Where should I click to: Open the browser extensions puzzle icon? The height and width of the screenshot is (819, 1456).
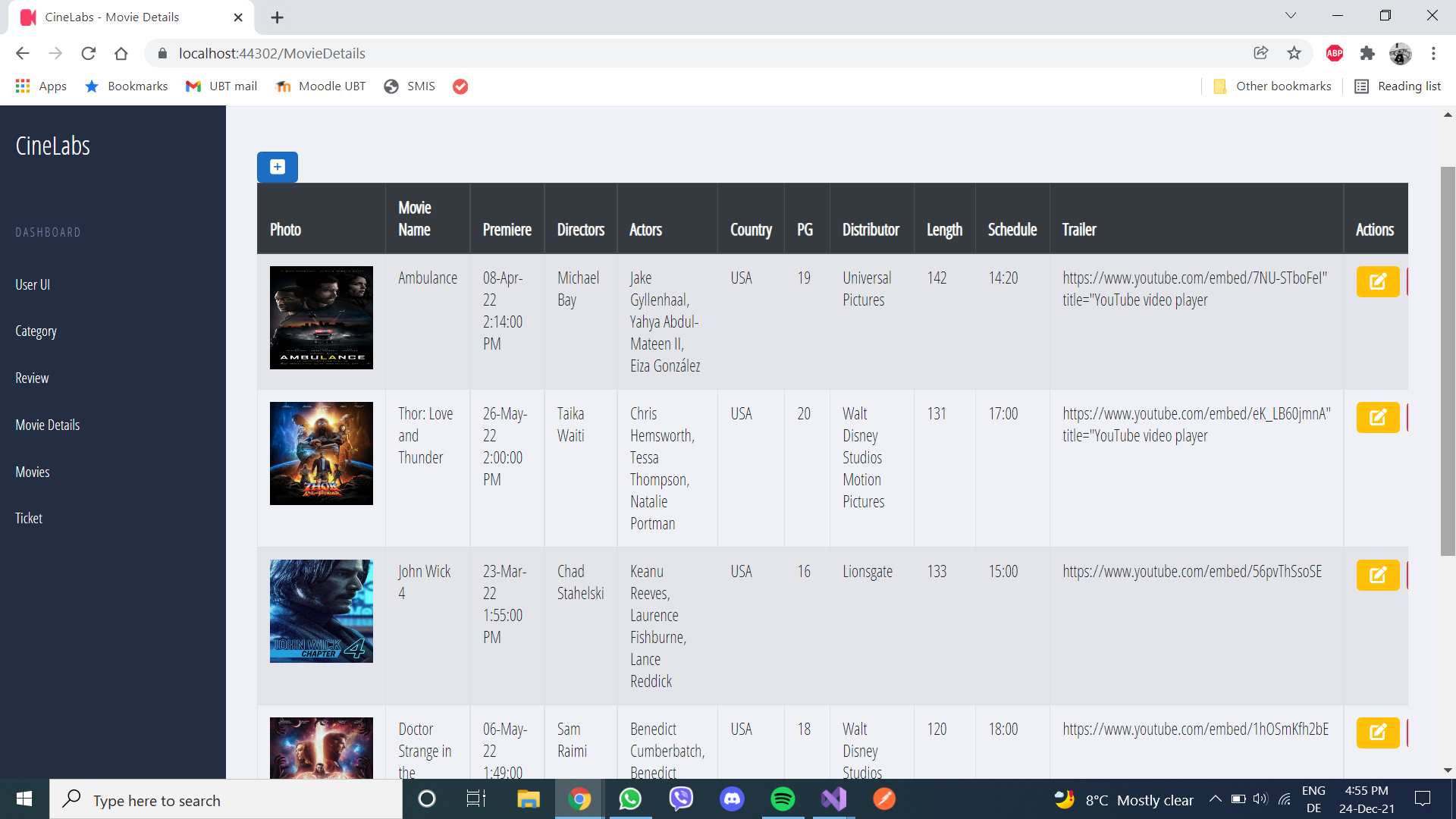(1367, 53)
